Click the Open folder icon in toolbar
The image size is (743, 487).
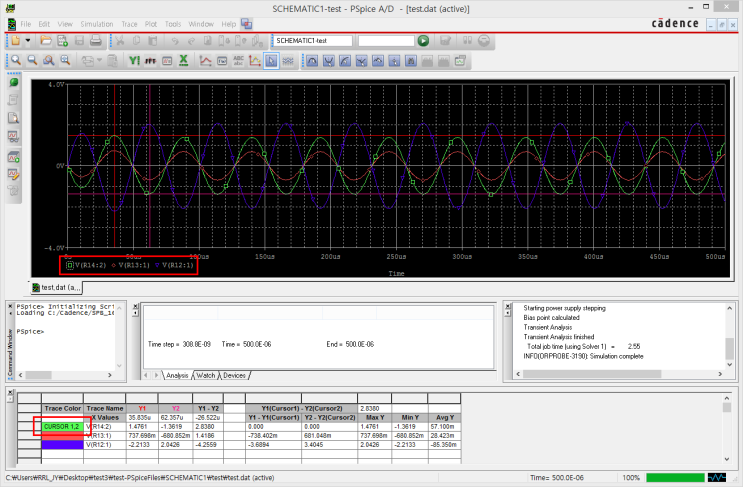point(46,41)
